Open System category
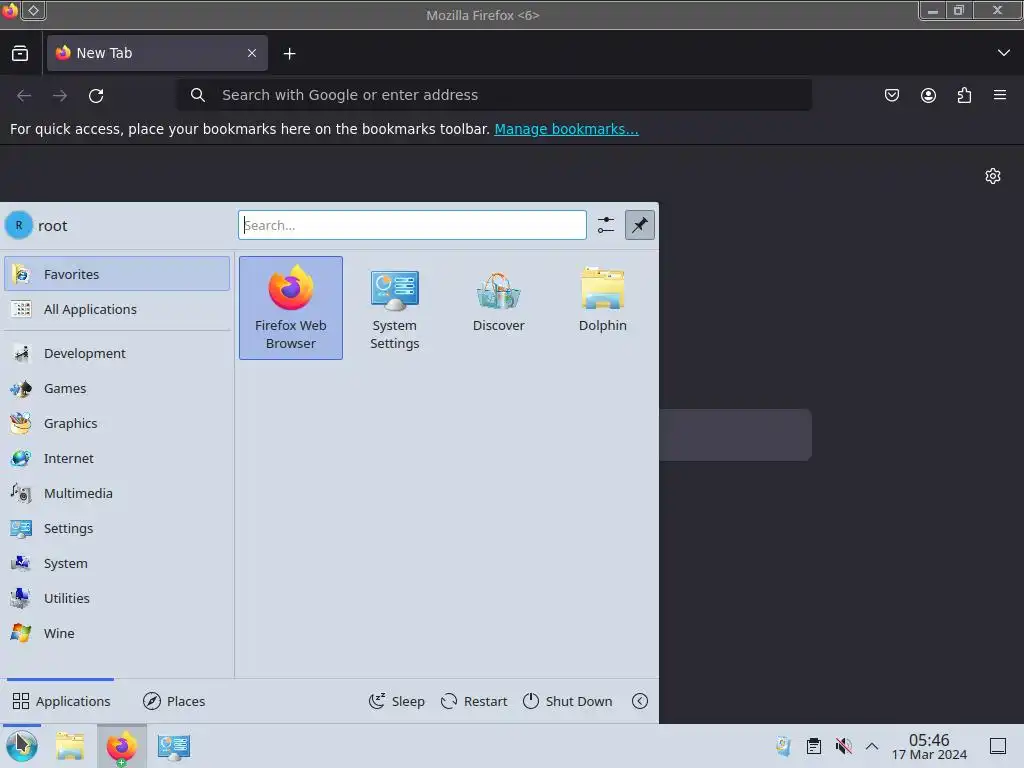This screenshot has height=768, width=1024. coord(117,564)
